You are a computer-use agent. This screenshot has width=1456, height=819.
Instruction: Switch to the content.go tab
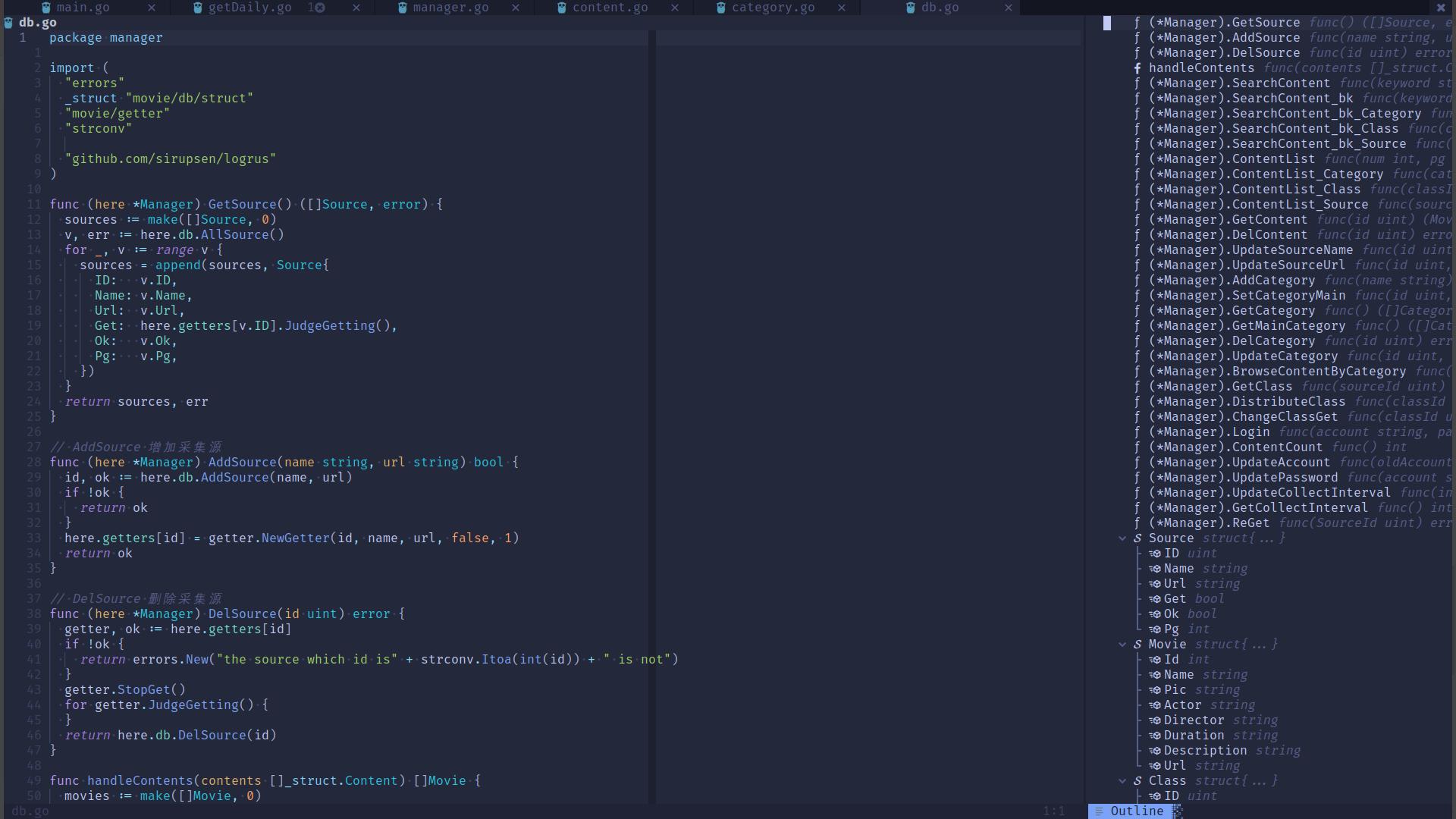pos(610,8)
